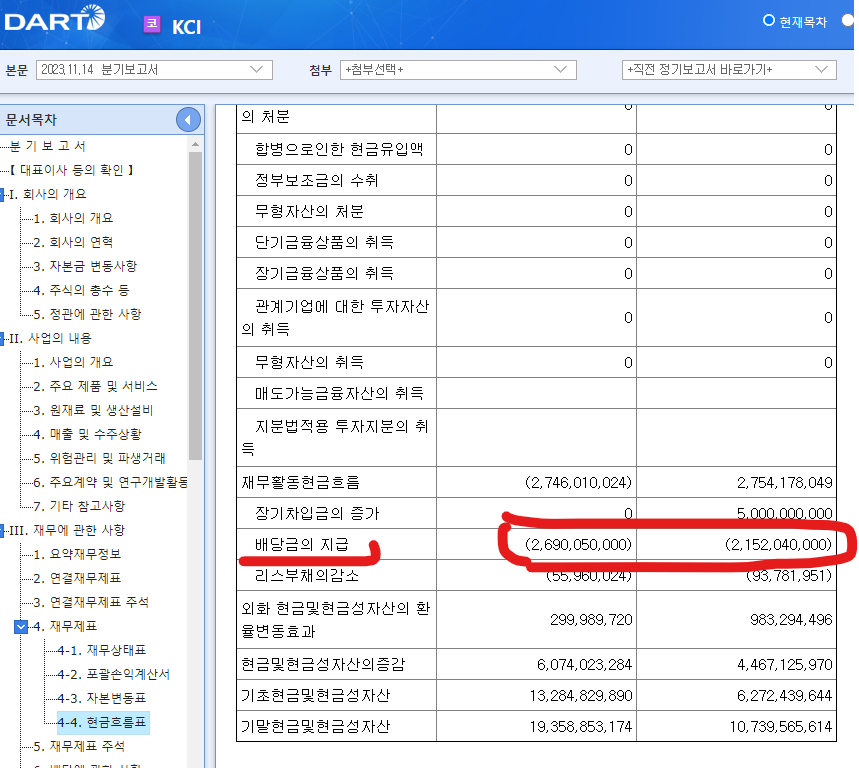The width and height of the screenshot is (859, 768).
Task: Open 4-1. 재무상태표 tree item
Action: coord(101,650)
